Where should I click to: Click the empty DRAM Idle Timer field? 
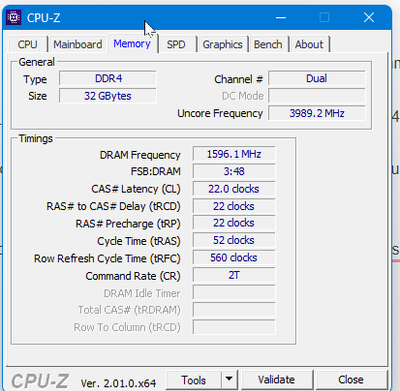click(x=234, y=293)
